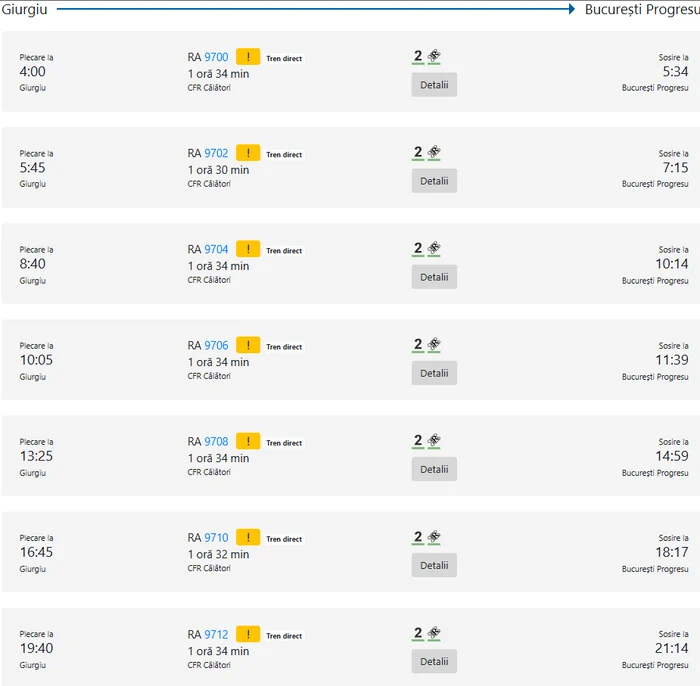Image resolution: width=700 pixels, height=686 pixels.
Task: Click the class 2 icon for train 9702
Action: point(418,153)
